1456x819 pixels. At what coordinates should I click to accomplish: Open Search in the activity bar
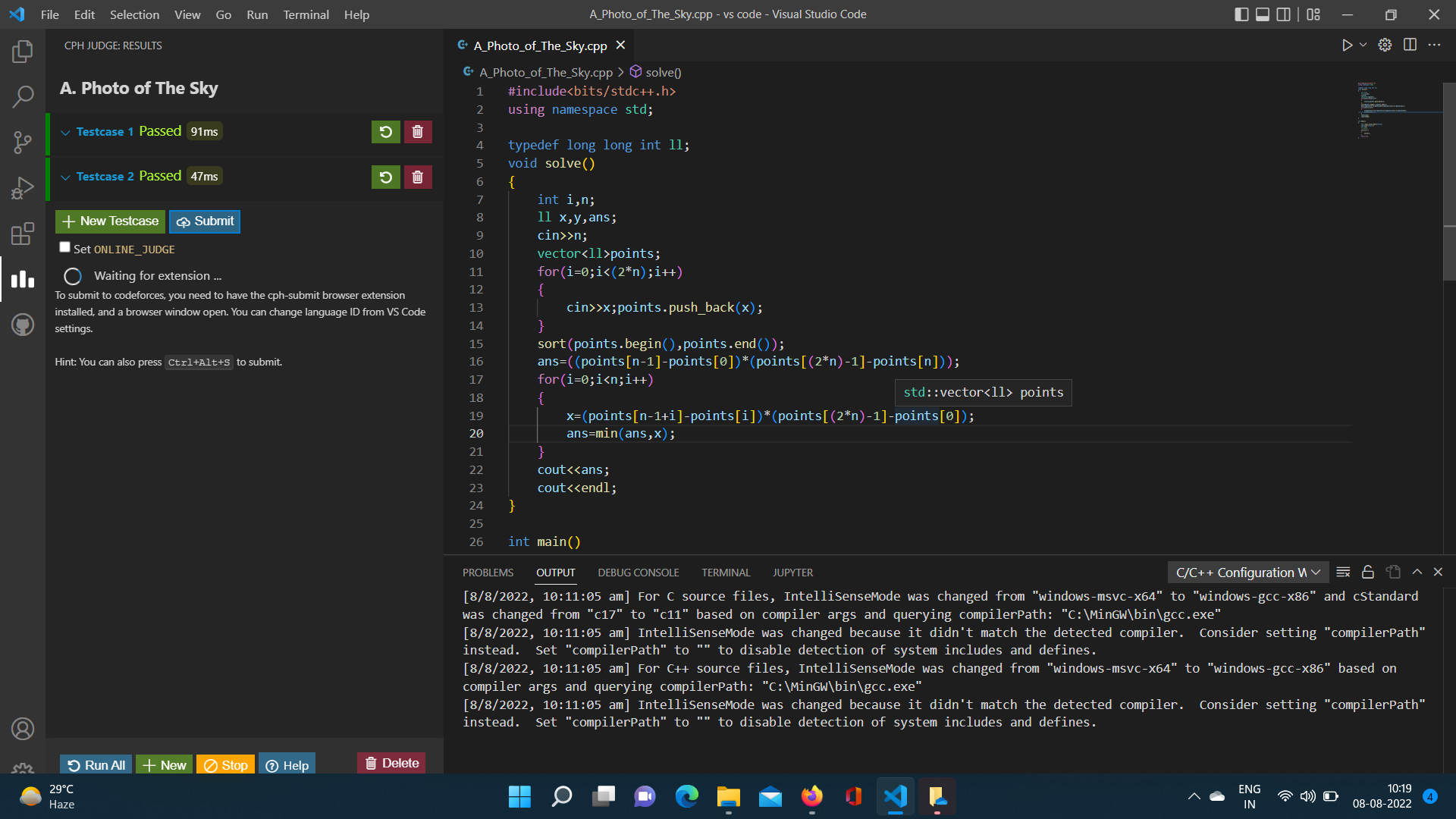pyautogui.click(x=23, y=96)
